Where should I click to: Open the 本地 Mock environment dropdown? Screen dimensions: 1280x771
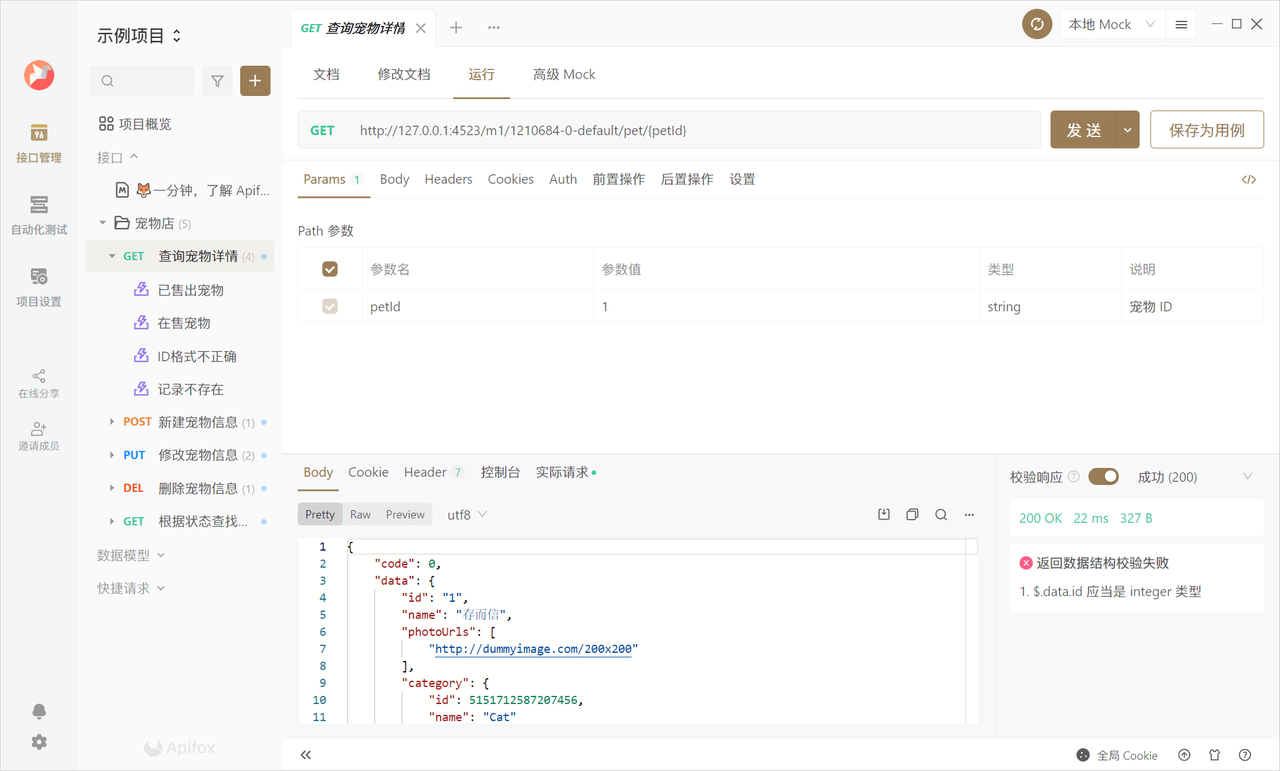(1111, 24)
